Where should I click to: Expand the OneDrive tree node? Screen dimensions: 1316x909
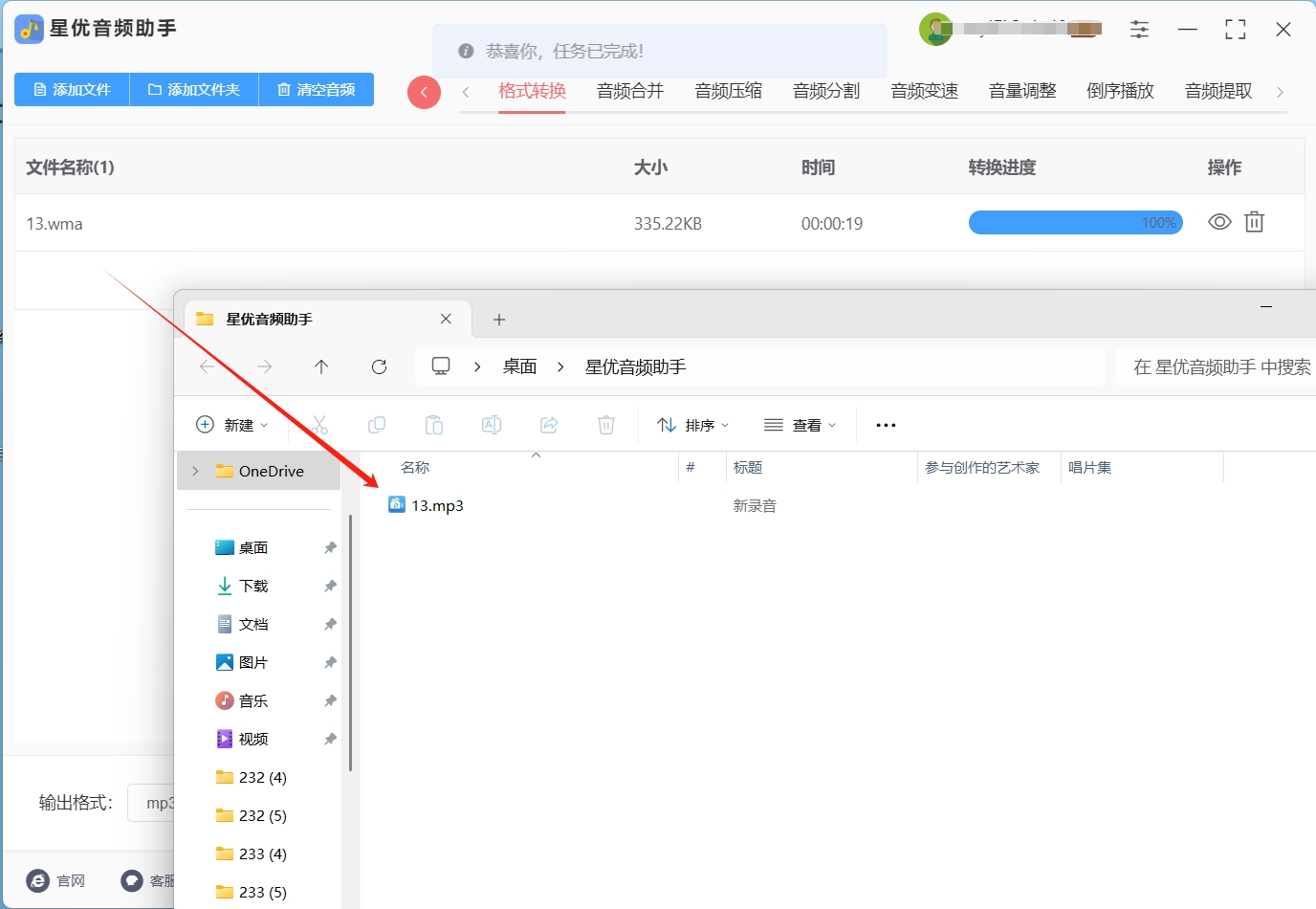(195, 471)
